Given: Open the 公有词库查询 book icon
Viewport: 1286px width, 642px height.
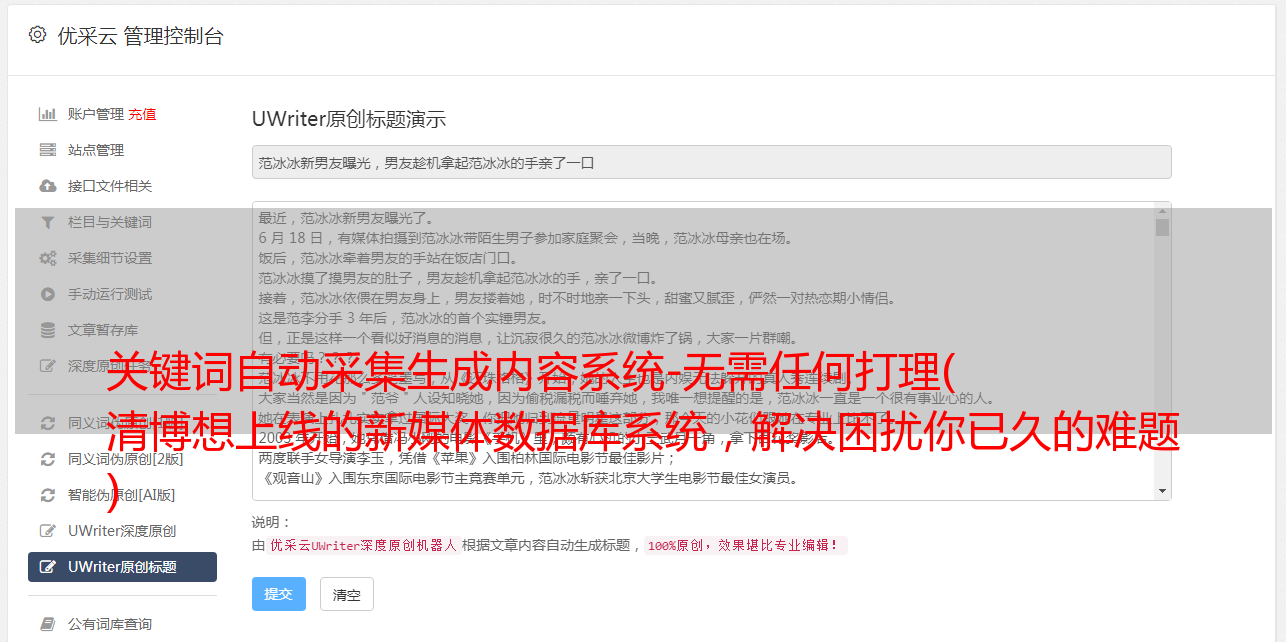Looking at the screenshot, I should 47,624.
